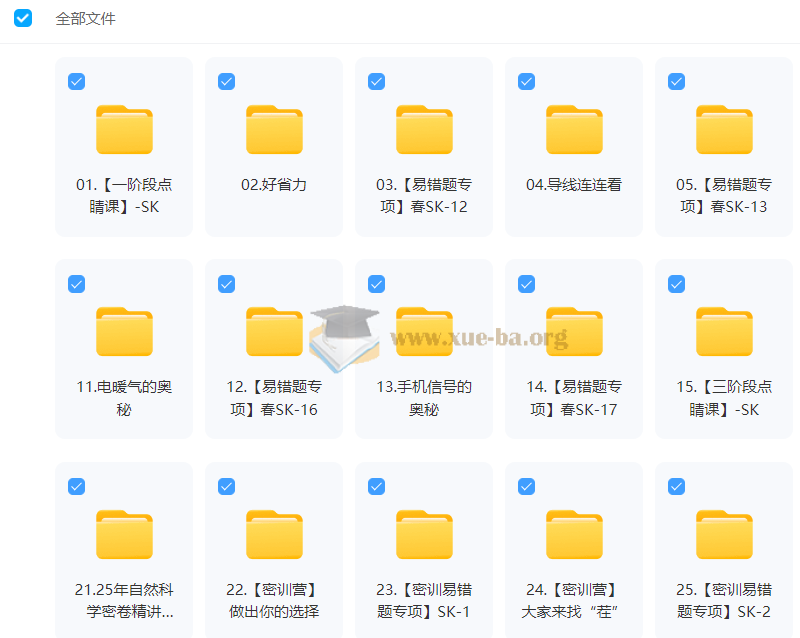Deselect checkbox on 05.【易错题专项】春SK-13

[677, 82]
